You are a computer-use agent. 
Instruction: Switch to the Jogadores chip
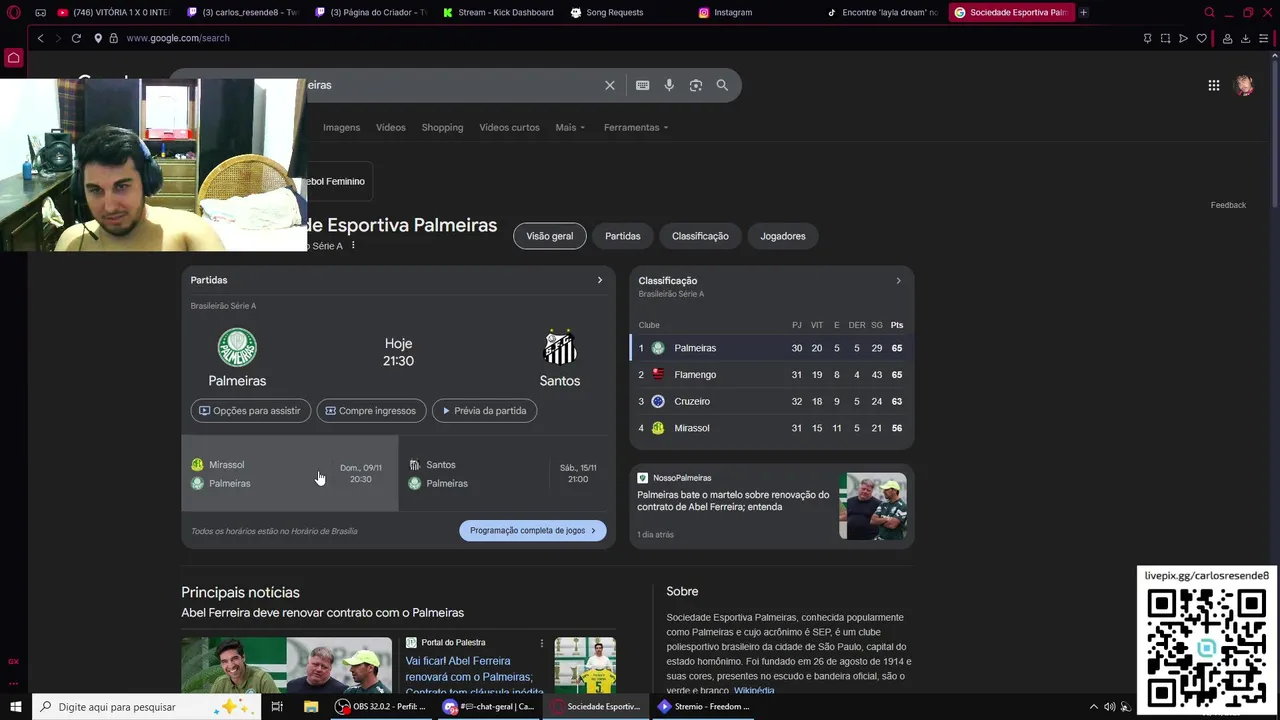[783, 236]
